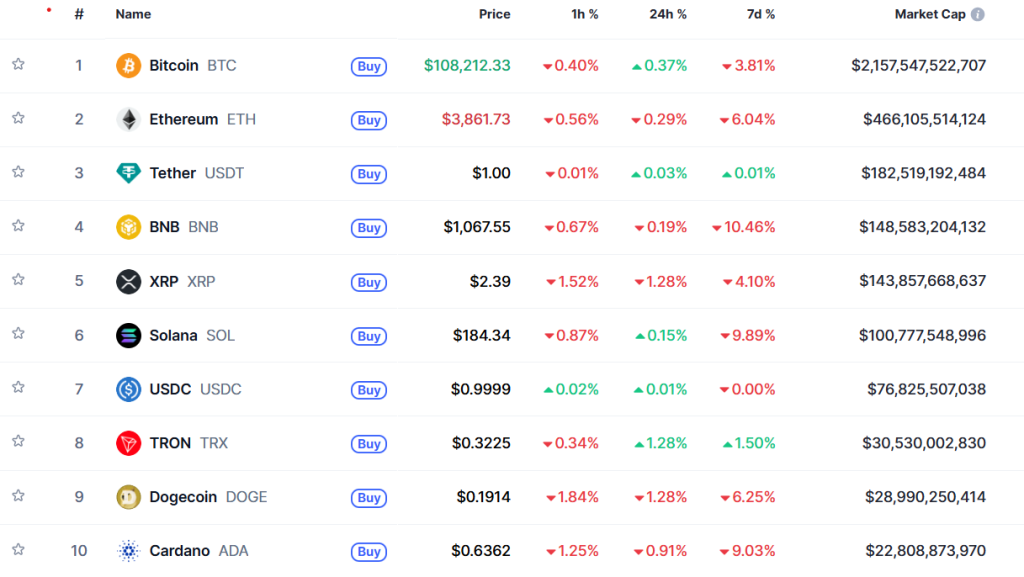Sort coins by Name header
This screenshot has height=577, width=1024.
(x=133, y=15)
